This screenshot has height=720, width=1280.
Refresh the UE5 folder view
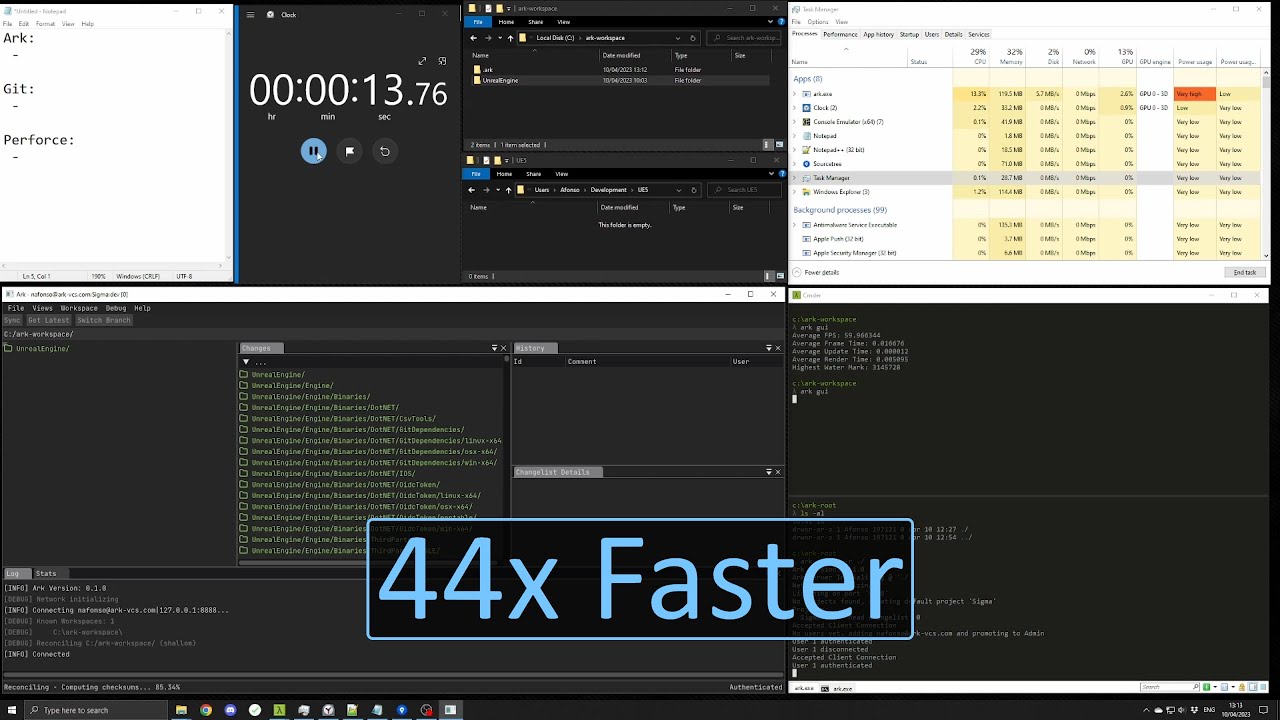coord(694,190)
